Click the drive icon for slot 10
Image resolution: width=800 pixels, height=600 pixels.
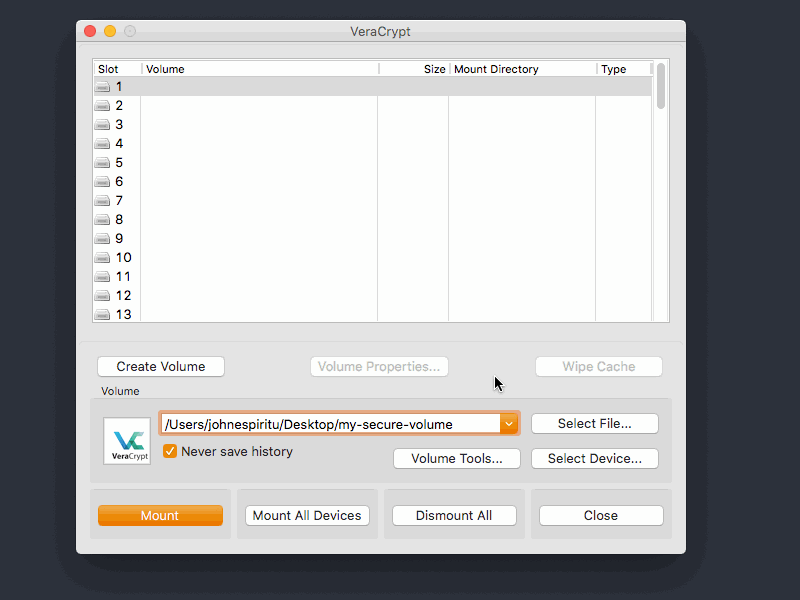[x=103, y=258]
